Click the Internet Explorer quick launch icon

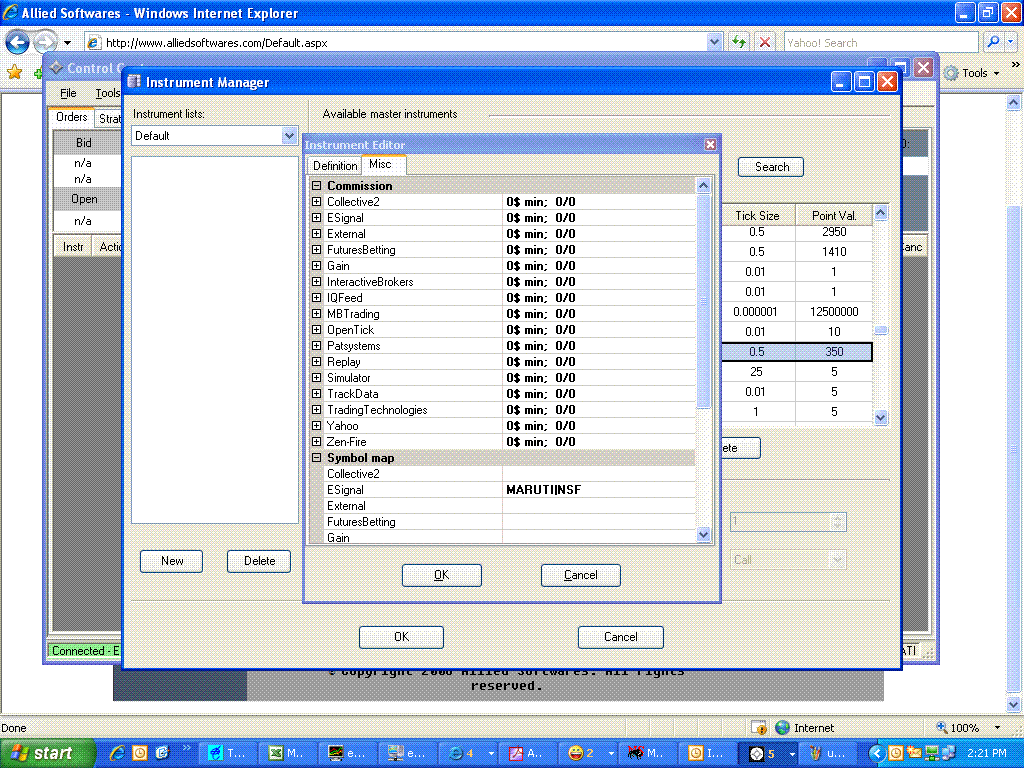[118, 753]
